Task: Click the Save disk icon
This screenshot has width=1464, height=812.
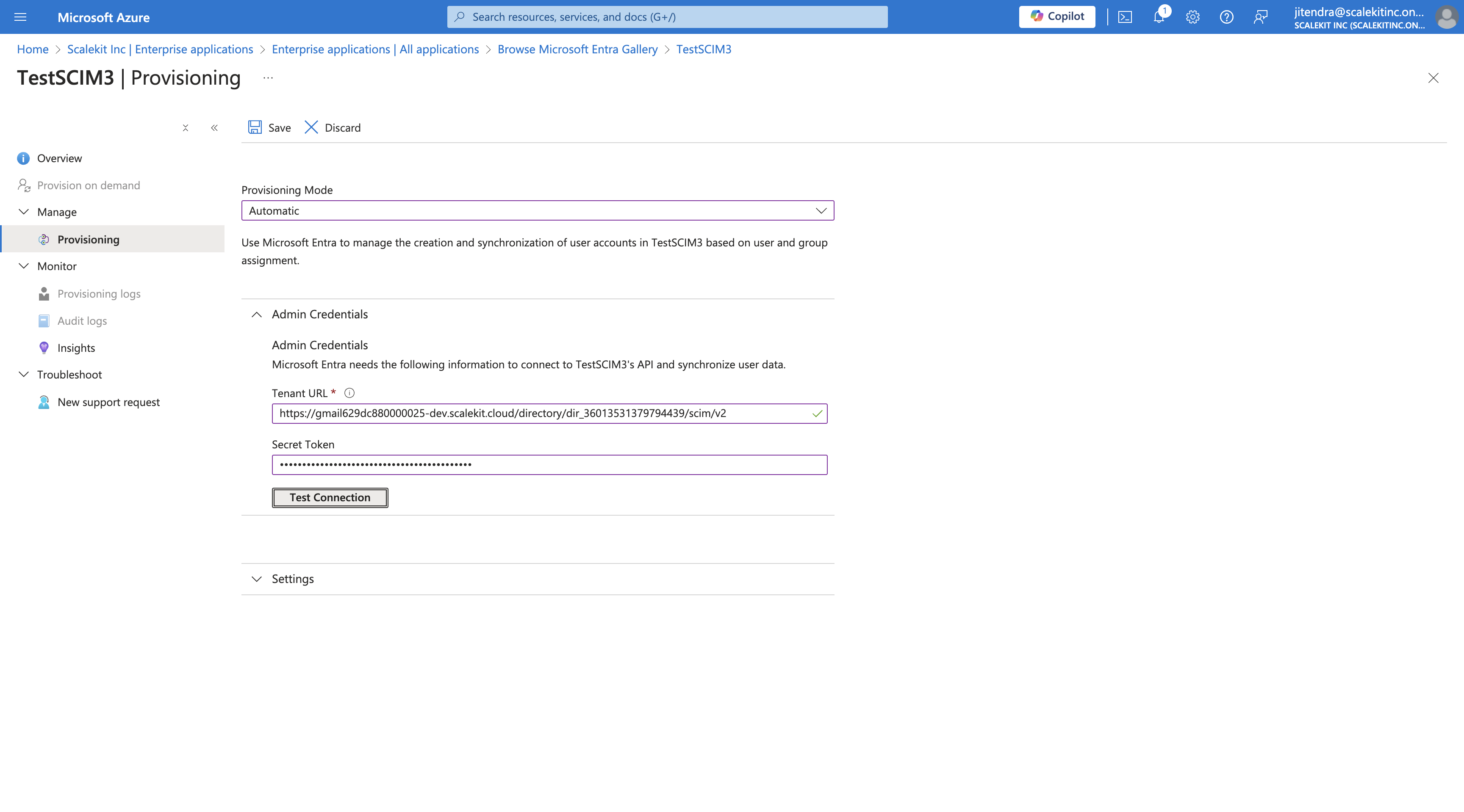Action: point(255,127)
